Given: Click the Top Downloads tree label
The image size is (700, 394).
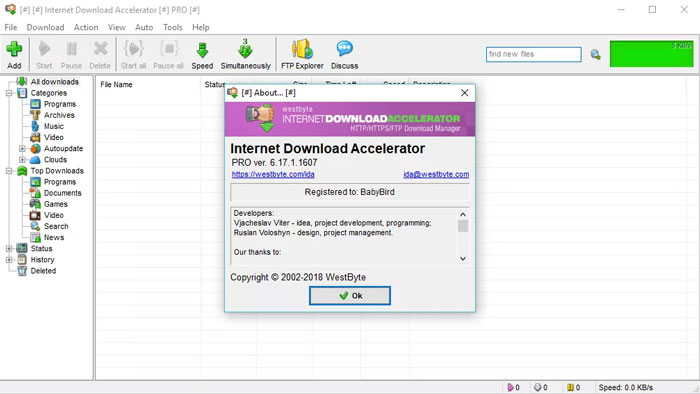Looking at the screenshot, I should click(x=57, y=171).
